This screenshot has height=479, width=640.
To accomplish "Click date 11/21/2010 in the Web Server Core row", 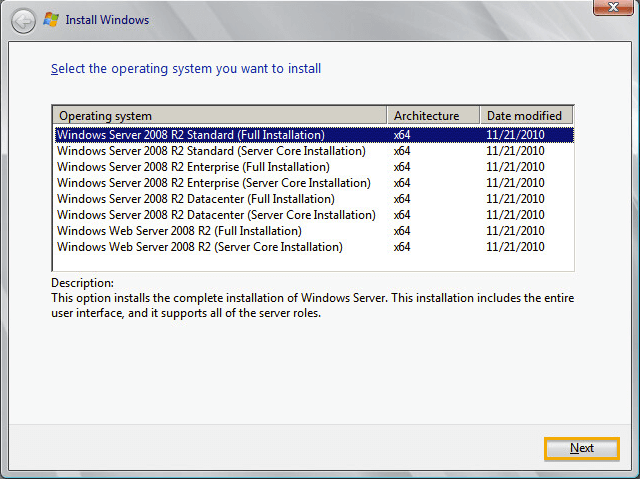I will (x=515, y=247).
